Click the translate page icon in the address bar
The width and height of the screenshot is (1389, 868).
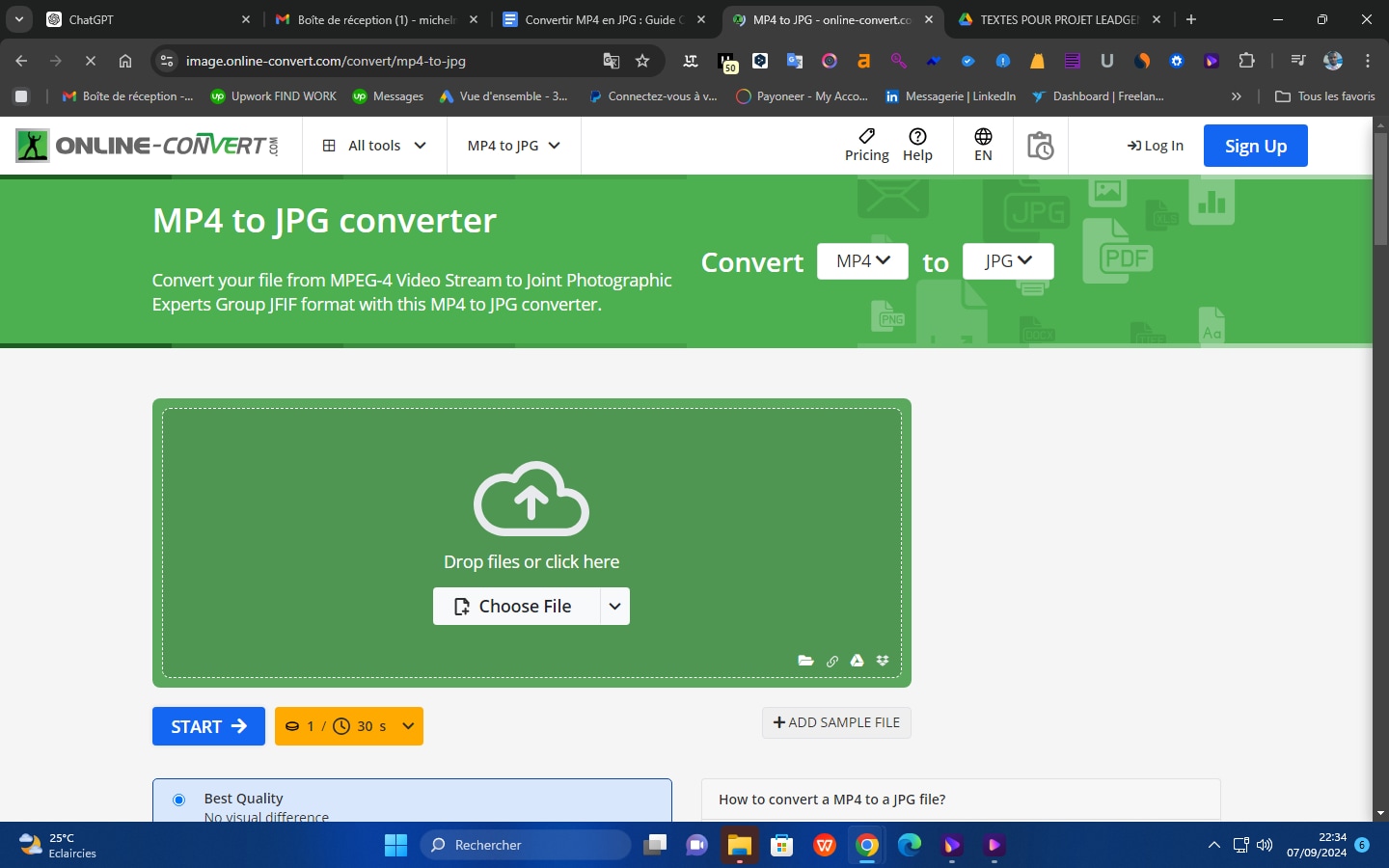(611, 61)
